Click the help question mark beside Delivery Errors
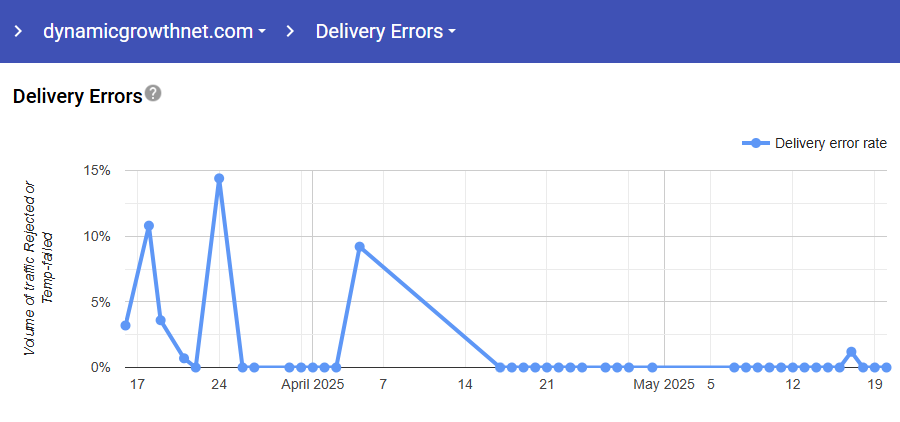Image resolution: width=900 pixels, height=422 pixels. [153, 94]
